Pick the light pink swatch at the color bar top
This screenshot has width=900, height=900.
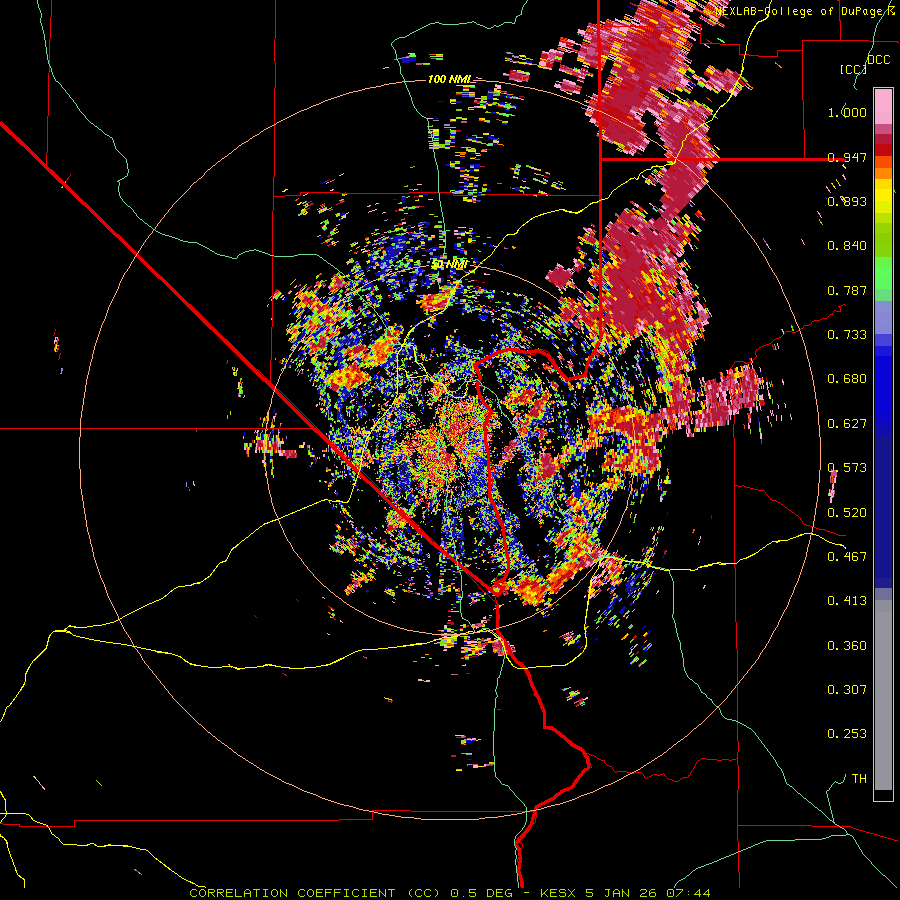(x=883, y=106)
